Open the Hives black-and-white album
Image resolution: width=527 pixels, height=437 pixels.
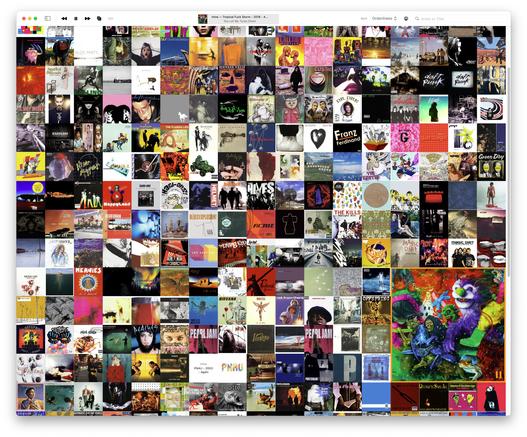click(261, 196)
